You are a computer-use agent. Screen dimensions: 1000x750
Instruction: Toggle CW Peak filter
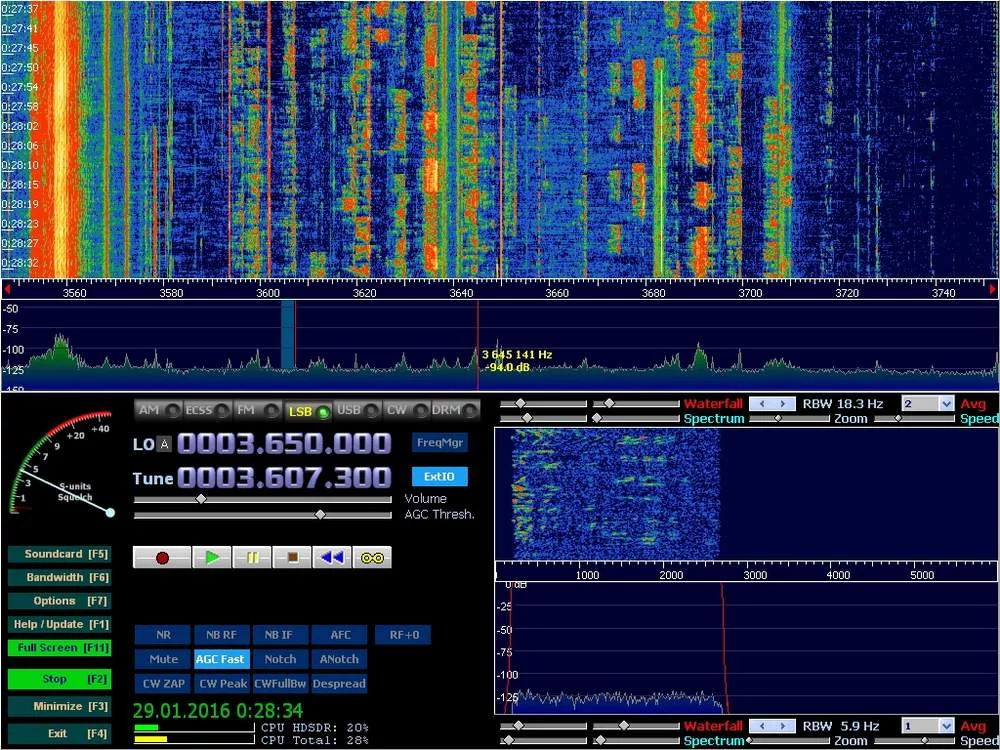point(221,683)
